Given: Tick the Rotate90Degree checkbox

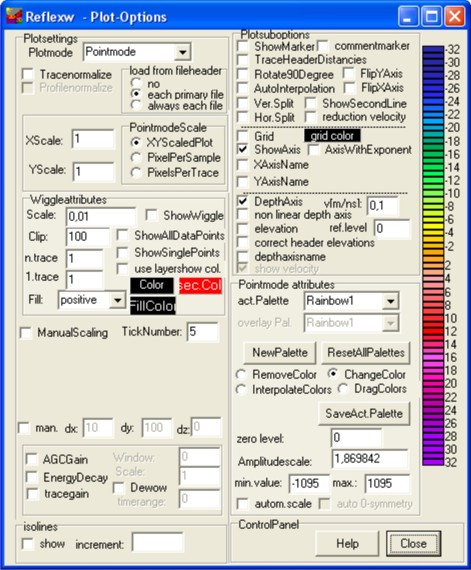Looking at the screenshot, I should tap(243, 74).
